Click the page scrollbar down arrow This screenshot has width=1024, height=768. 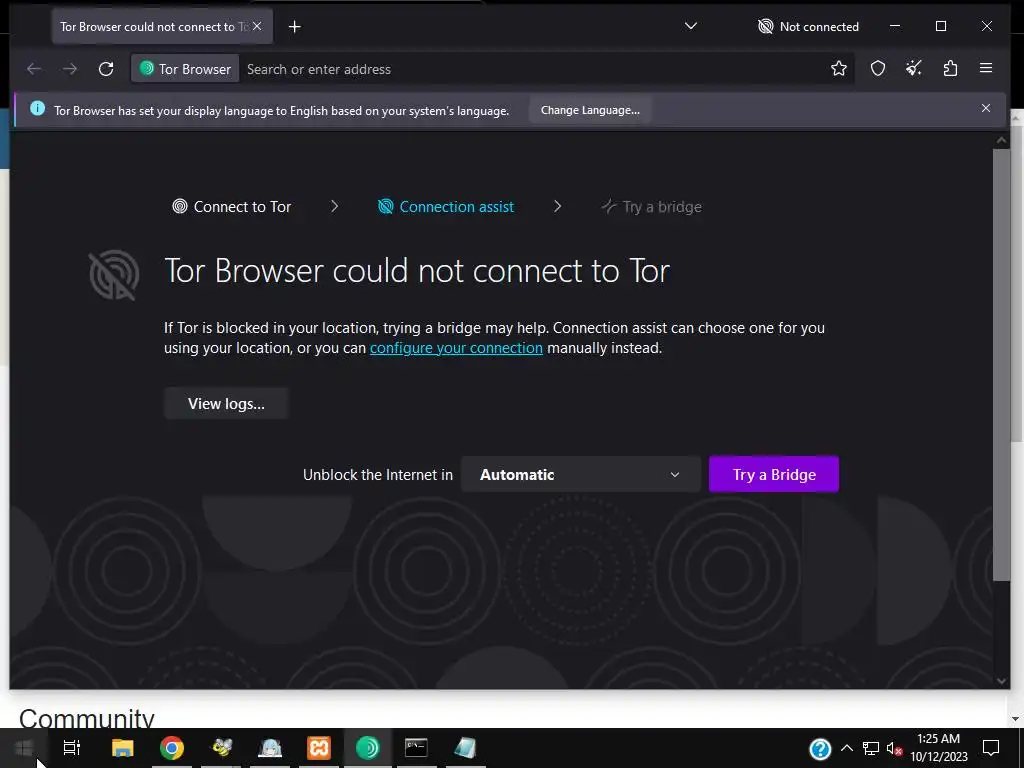pyautogui.click(x=1001, y=681)
